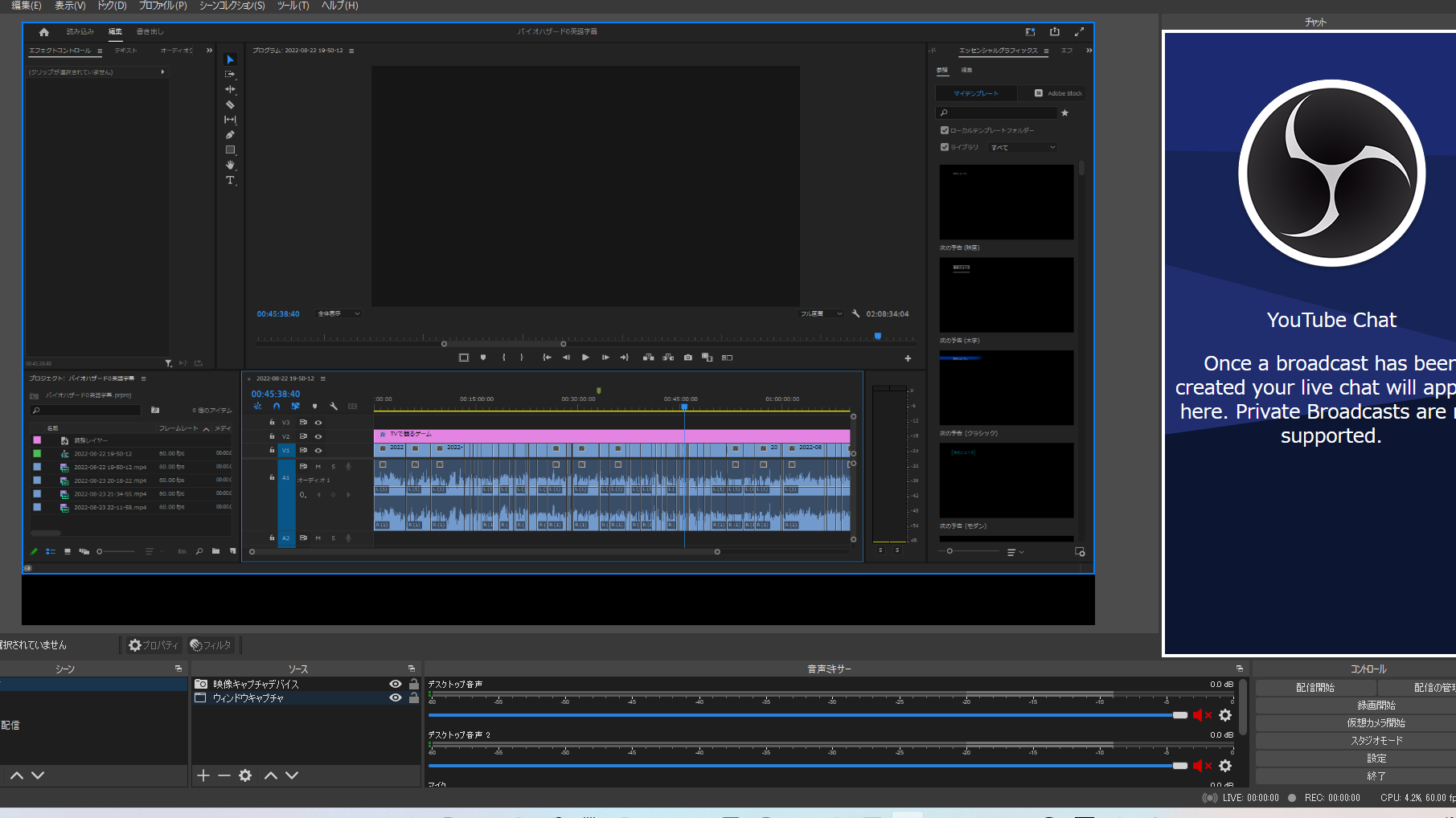This screenshot has width=1456, height=818.
Task: Select the Premiere Pen tool
Action: click(231, 135)
